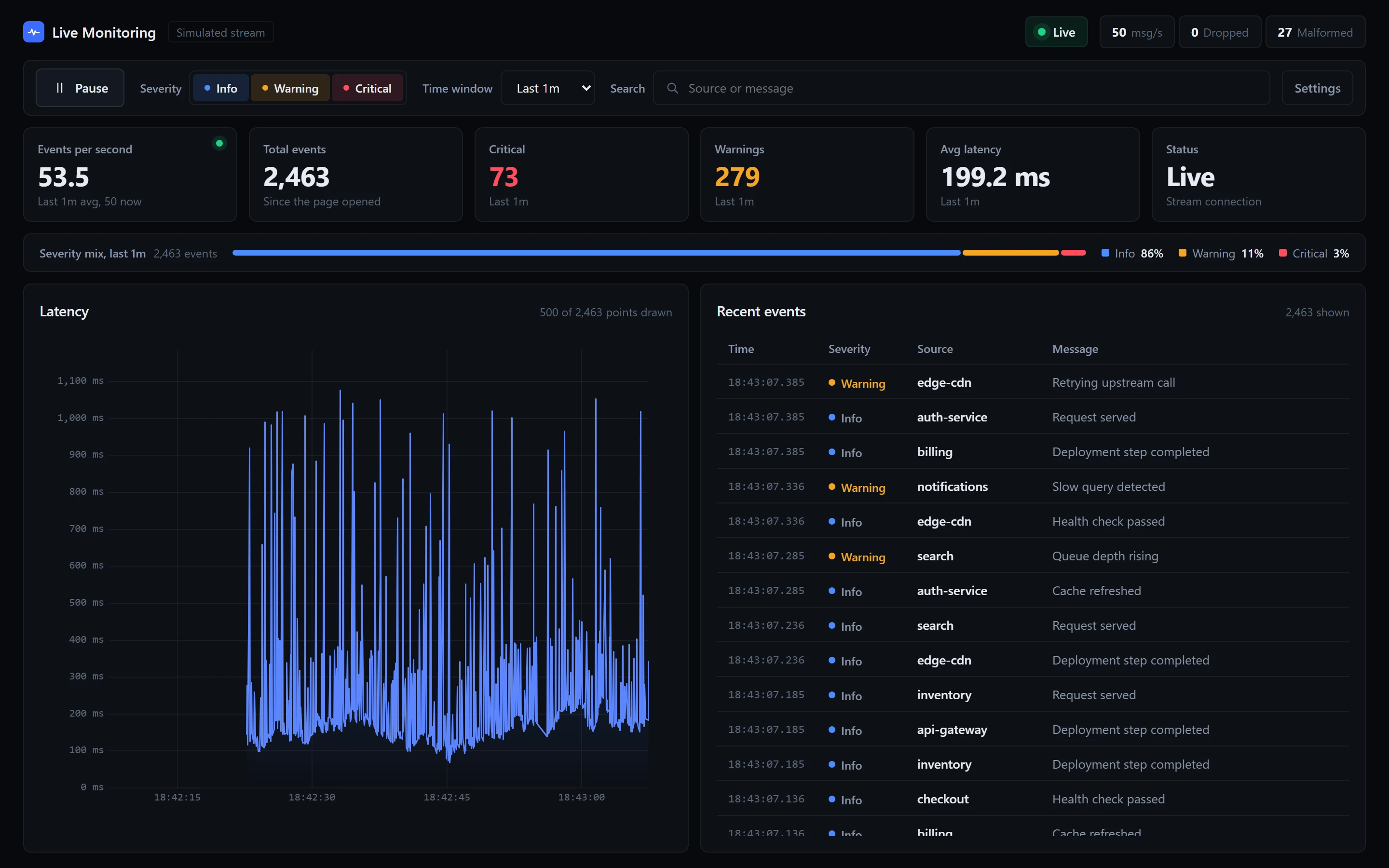The width and height of the screenshot is (1389, 868).
Task: Click the Warning badge on the search row
Action: (x=857, y=557)
